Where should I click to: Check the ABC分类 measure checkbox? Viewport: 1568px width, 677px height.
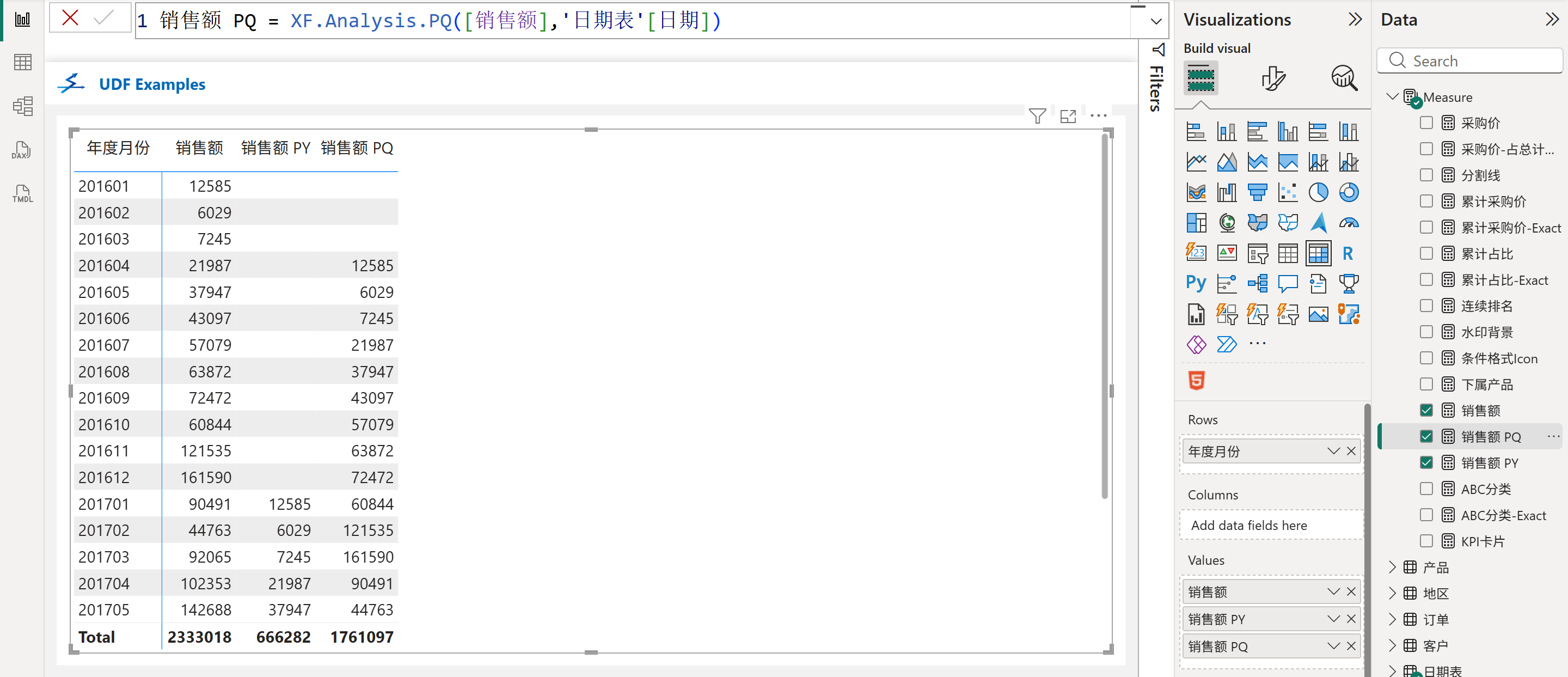tap(1426, 489)
